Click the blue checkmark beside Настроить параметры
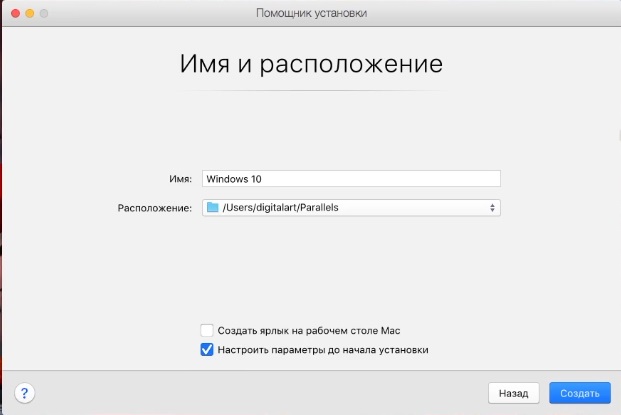The image size is (621, 415). 207,349
